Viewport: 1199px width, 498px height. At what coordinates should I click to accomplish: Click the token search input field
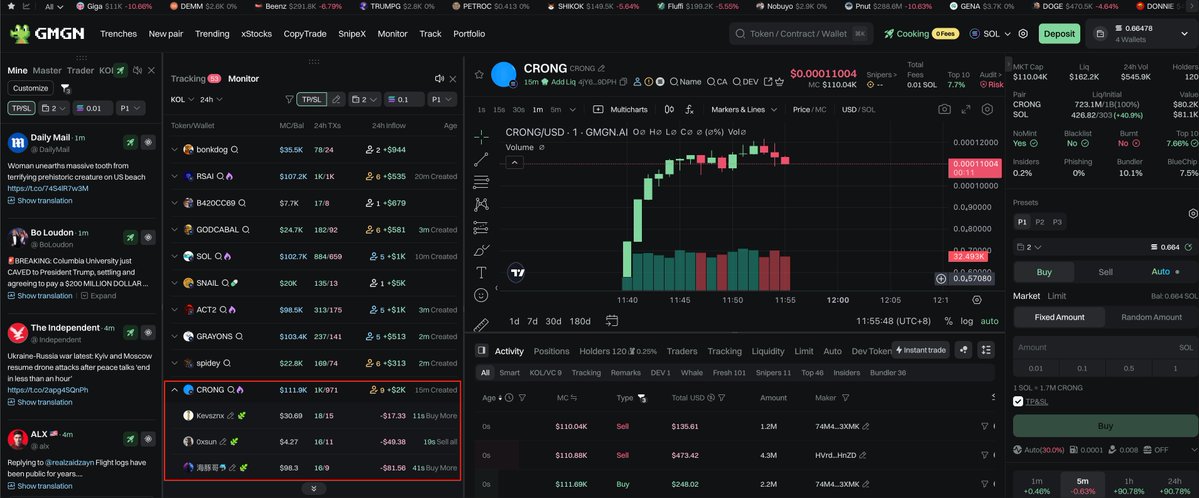tap(801, 34)
